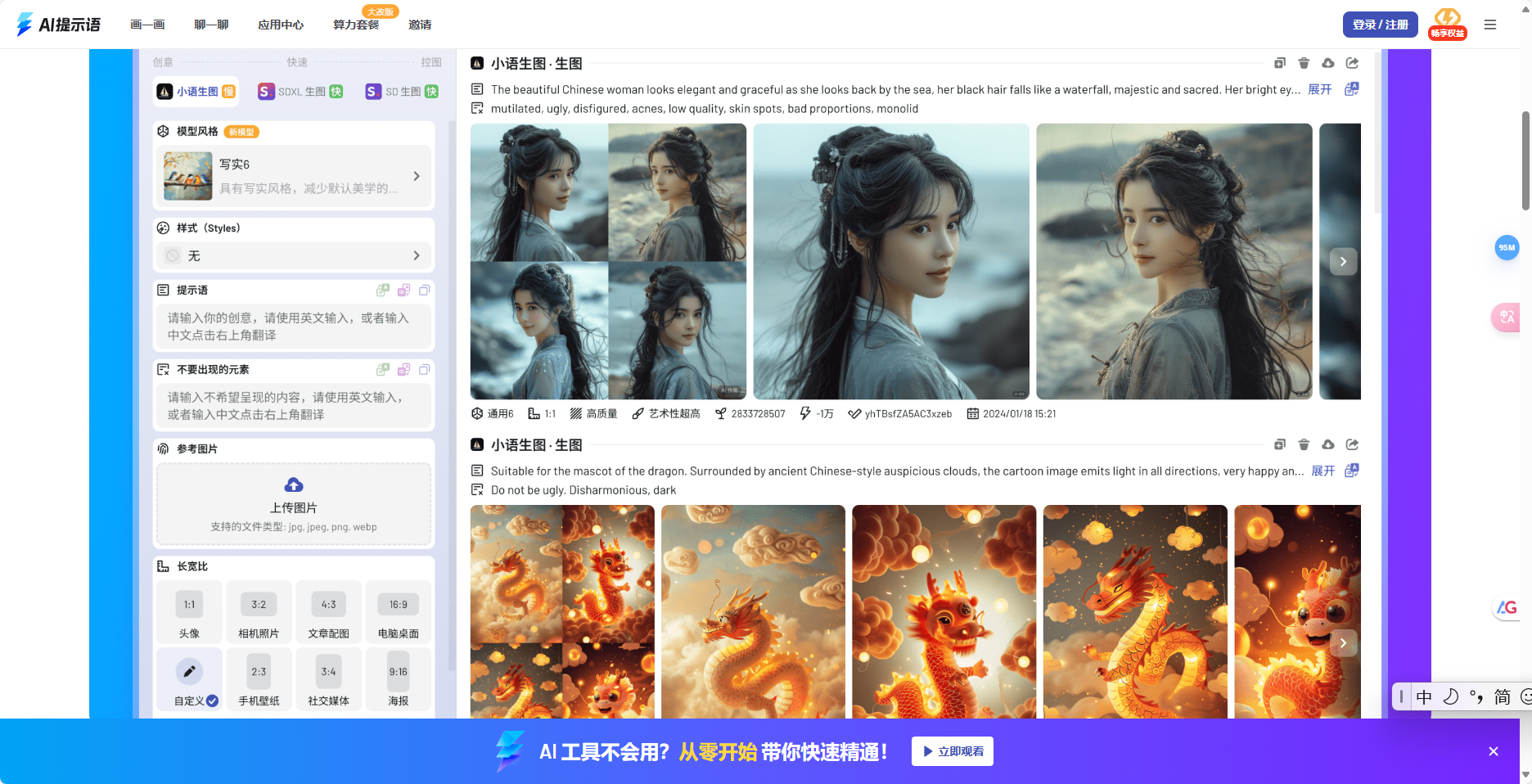This screenshot has width=1532, height=784.
Task: Download the dragon mascot image set
Action: tap(1328, 444)
